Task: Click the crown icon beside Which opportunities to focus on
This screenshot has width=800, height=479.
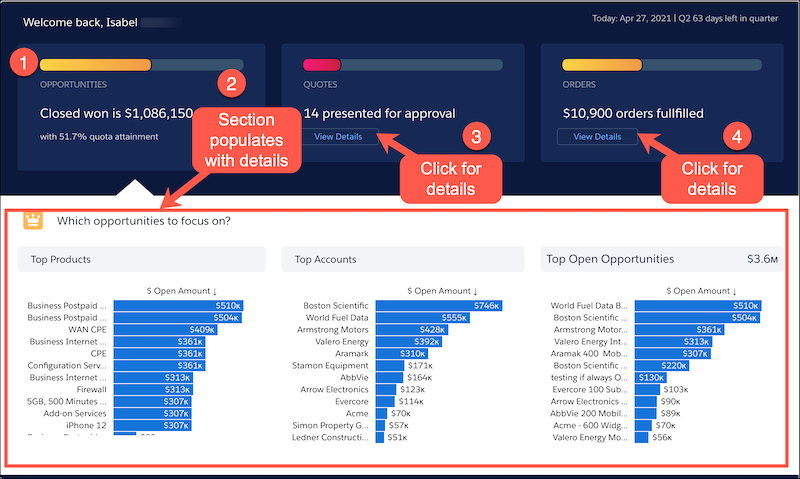Action: pyautogui.click(x=33, y=221)
